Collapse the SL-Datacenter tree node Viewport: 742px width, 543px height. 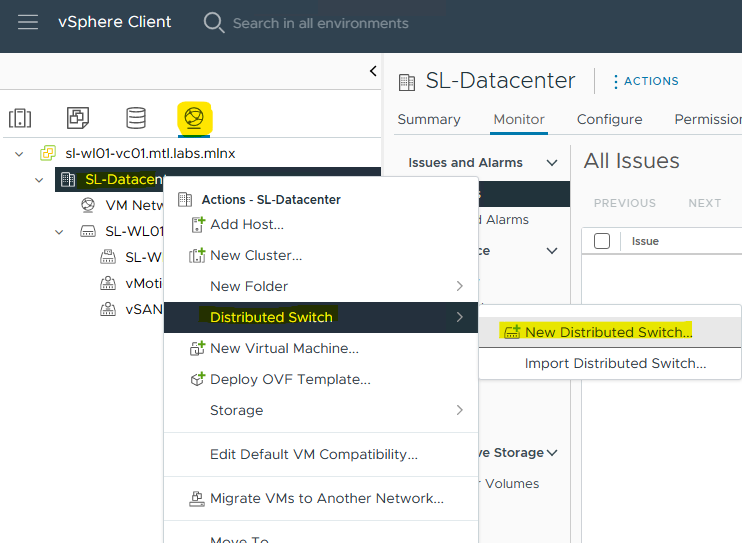39,180
